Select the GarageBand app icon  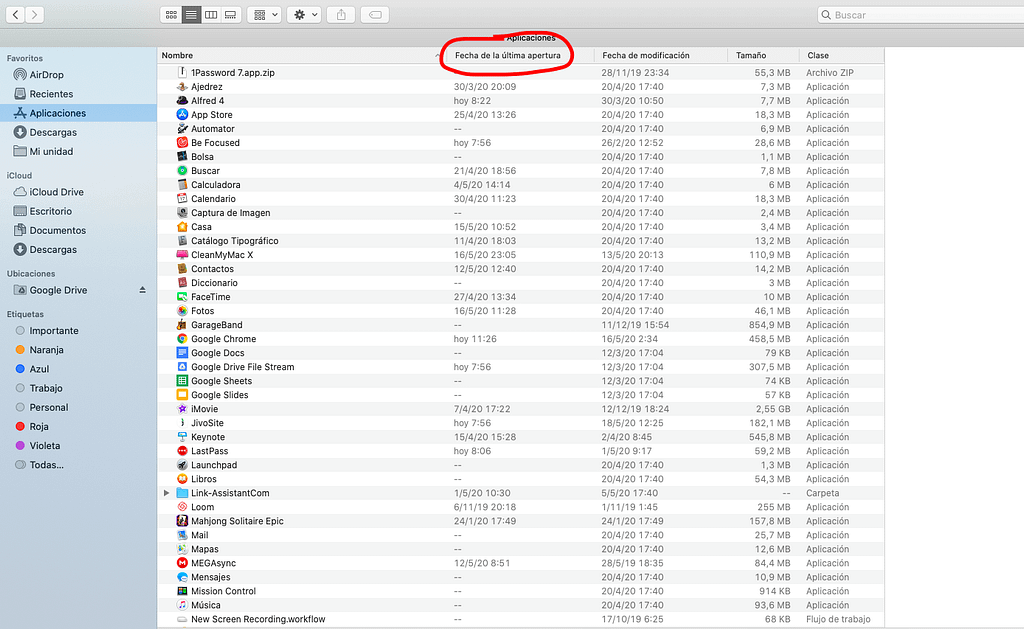pyautogui.click(x=182, y=325)
